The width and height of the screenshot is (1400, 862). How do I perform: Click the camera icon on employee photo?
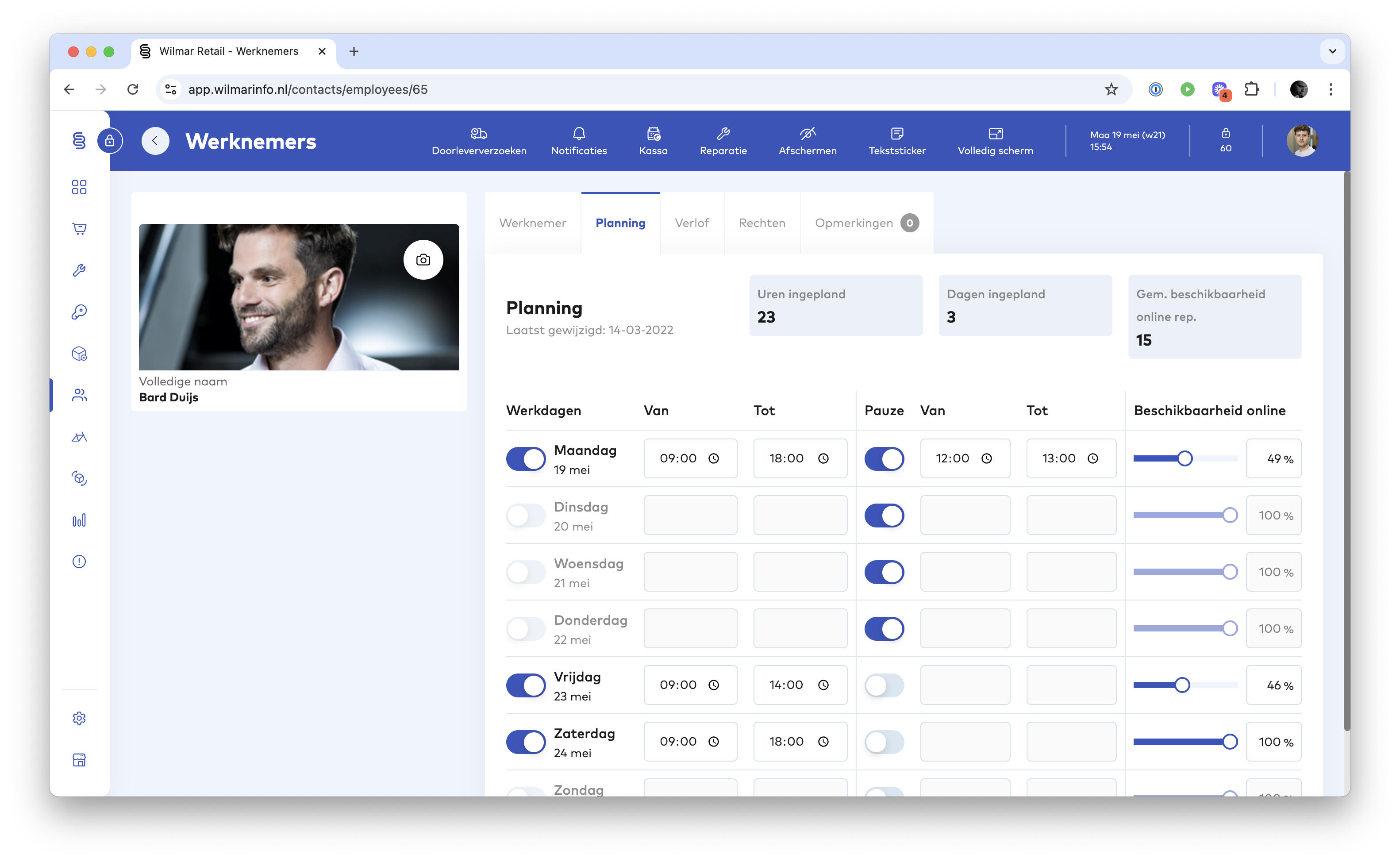click(423, 260)
